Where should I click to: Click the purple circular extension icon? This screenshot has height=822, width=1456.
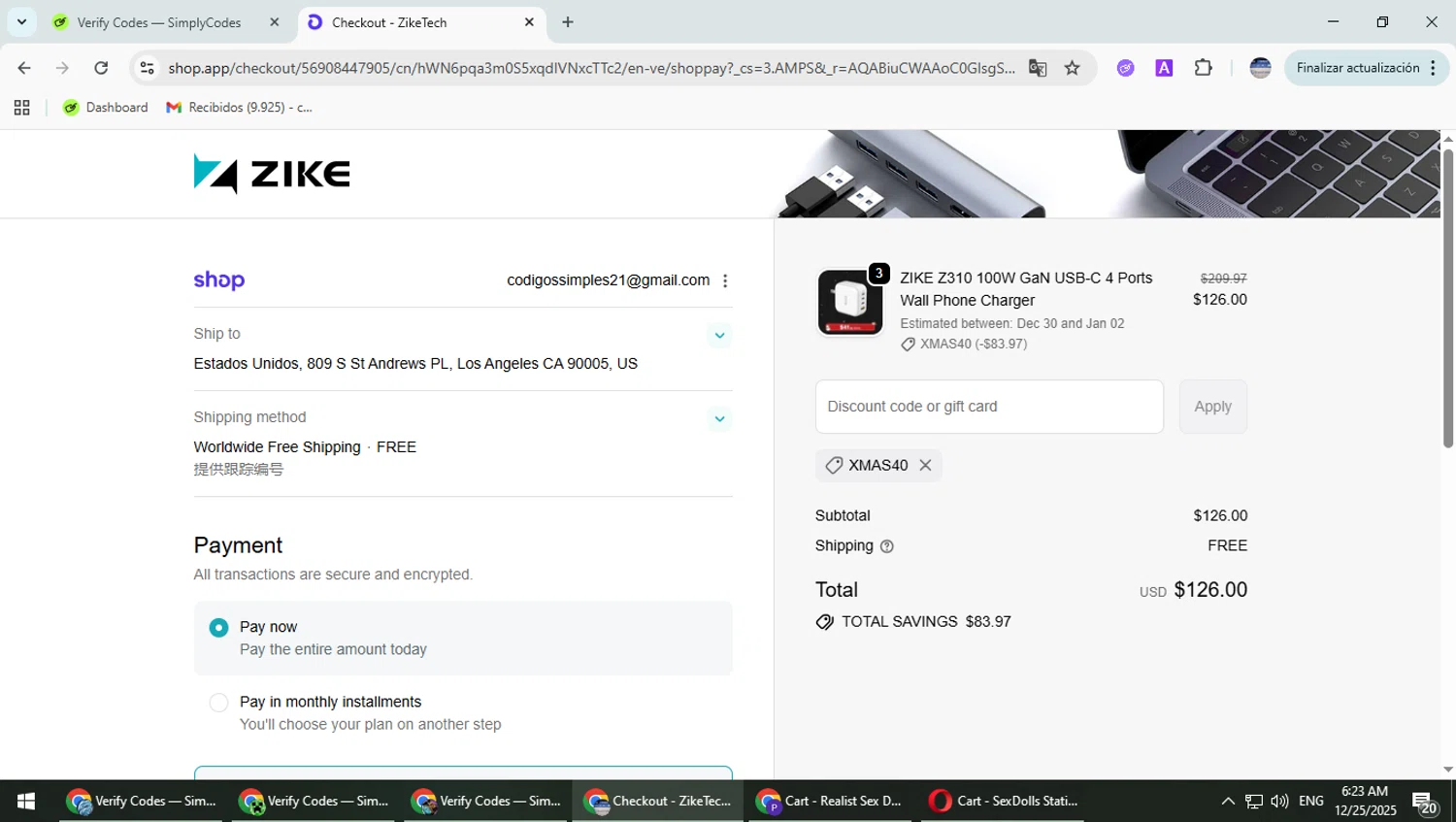click(1125, 68)
